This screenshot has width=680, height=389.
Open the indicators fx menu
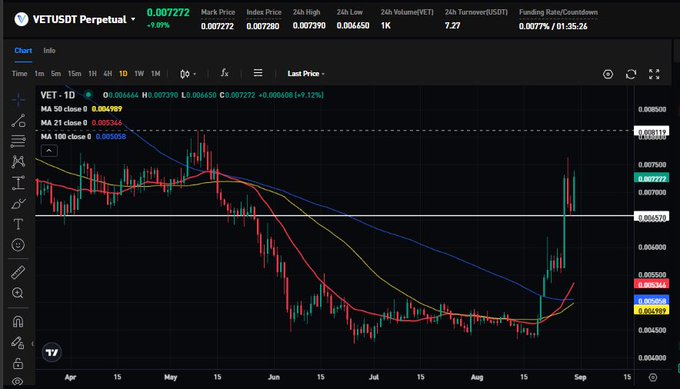pos(224,73)
